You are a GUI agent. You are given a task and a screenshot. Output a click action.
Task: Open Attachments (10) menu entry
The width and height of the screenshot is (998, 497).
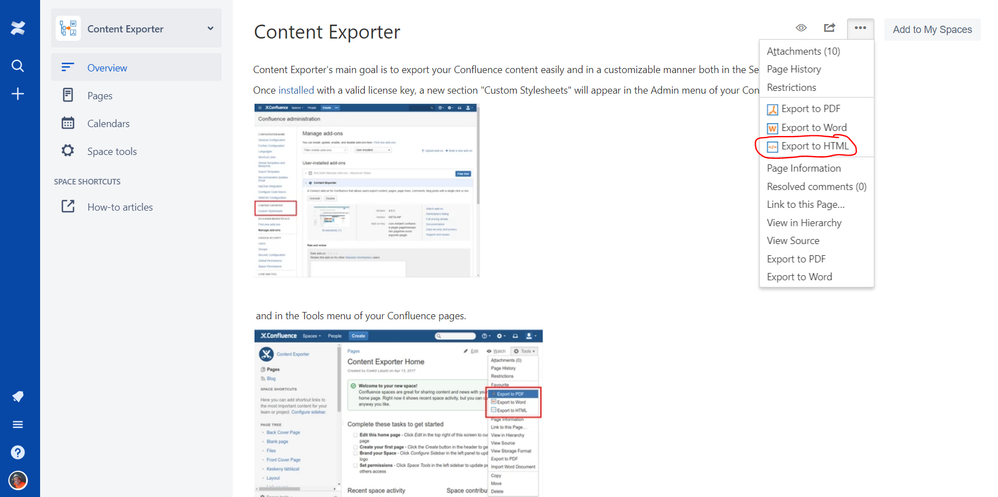tap(817, 52)
